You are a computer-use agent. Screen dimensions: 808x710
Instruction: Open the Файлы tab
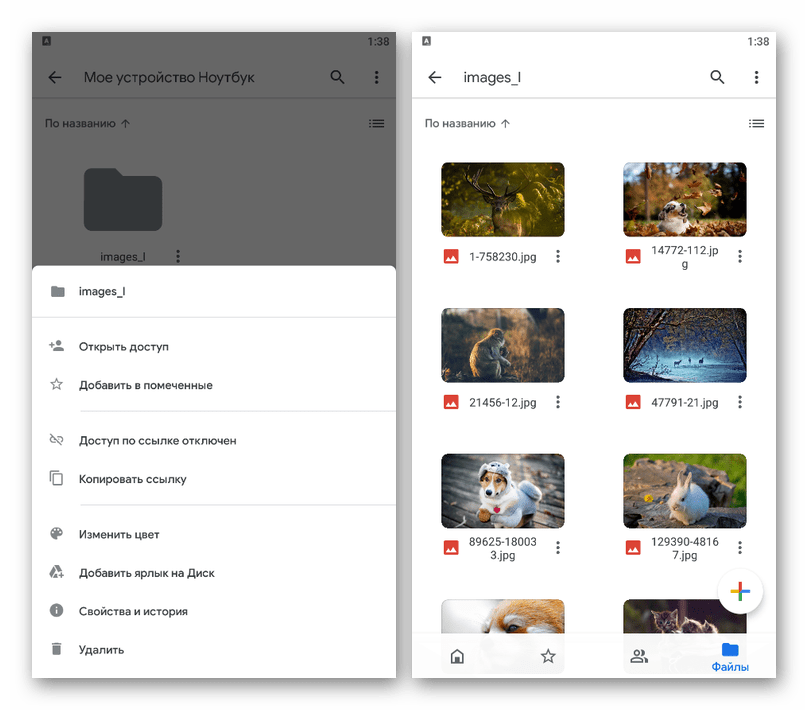click(x=730, y=656)
